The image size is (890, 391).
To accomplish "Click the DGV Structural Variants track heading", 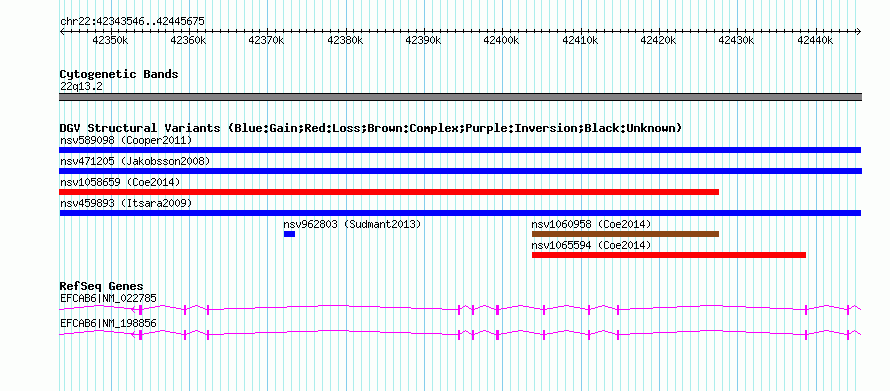I will [x=371, y=128].
